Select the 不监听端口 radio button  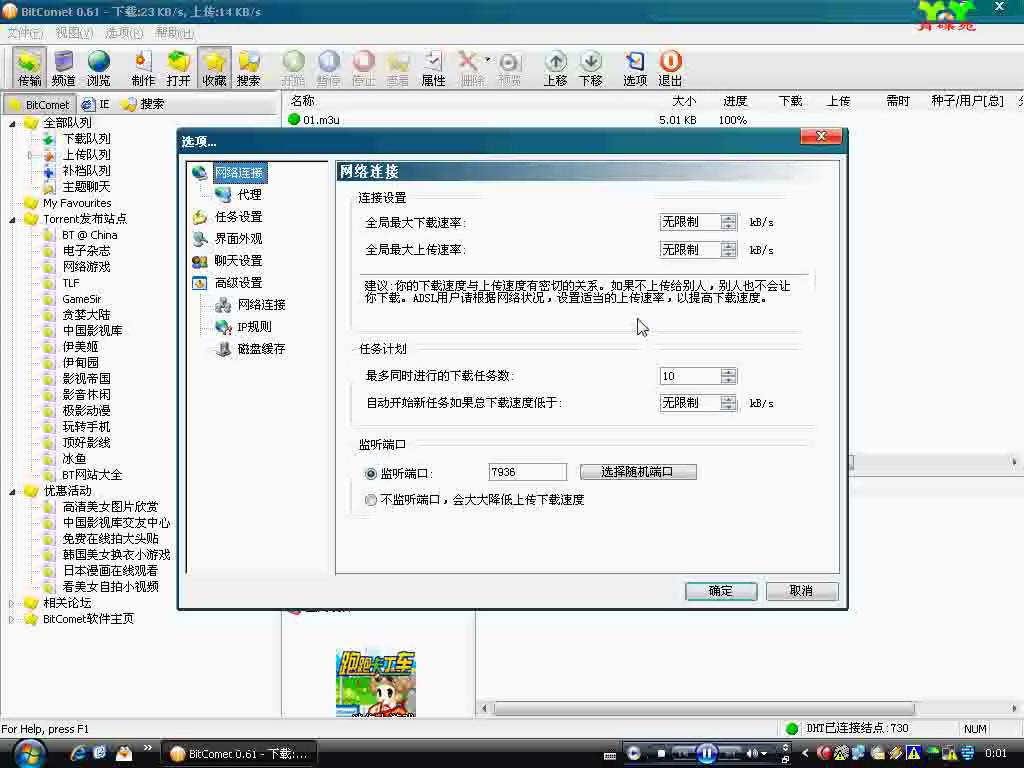[371, 500]
